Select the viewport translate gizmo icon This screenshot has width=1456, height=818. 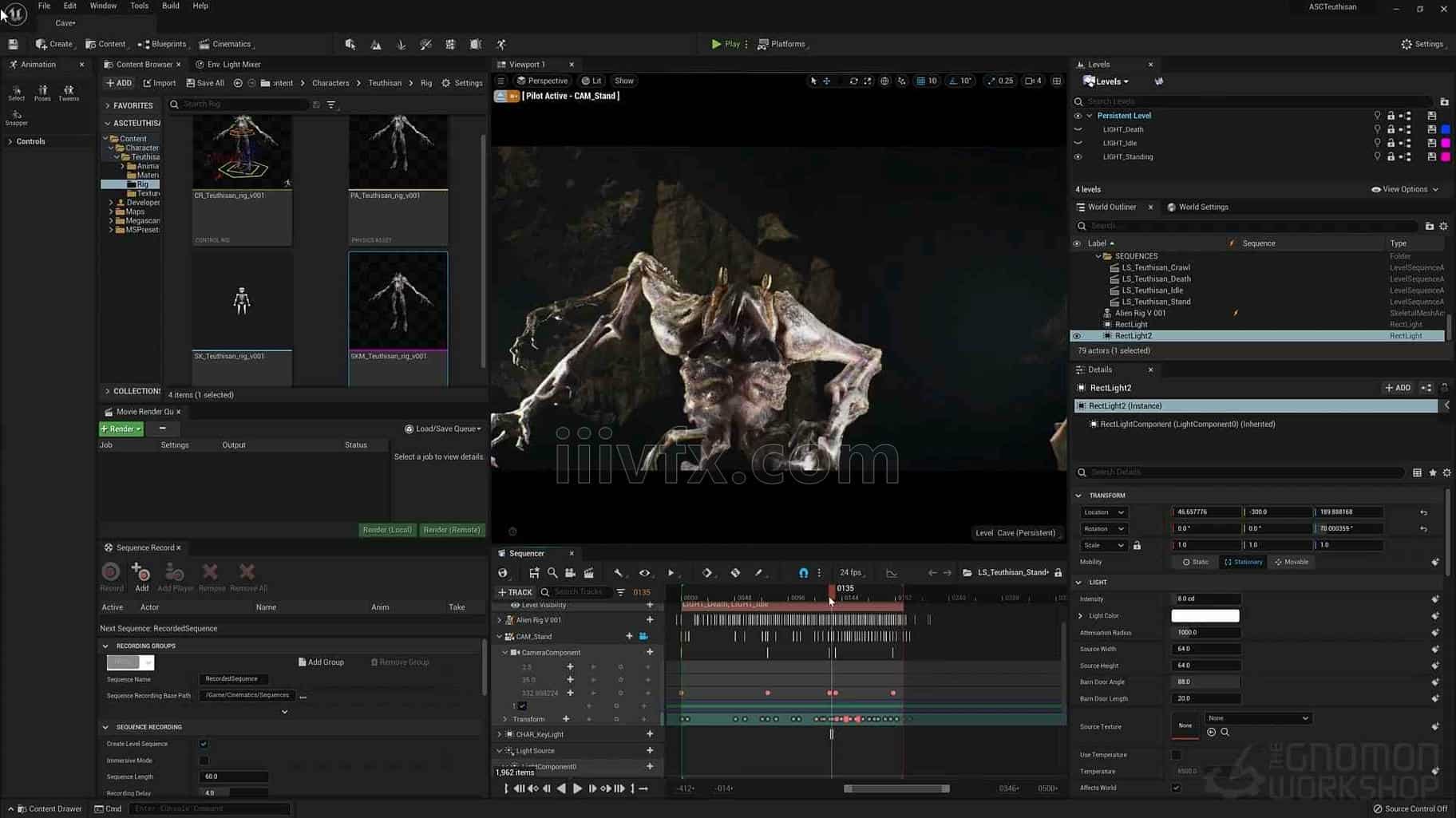827,81
